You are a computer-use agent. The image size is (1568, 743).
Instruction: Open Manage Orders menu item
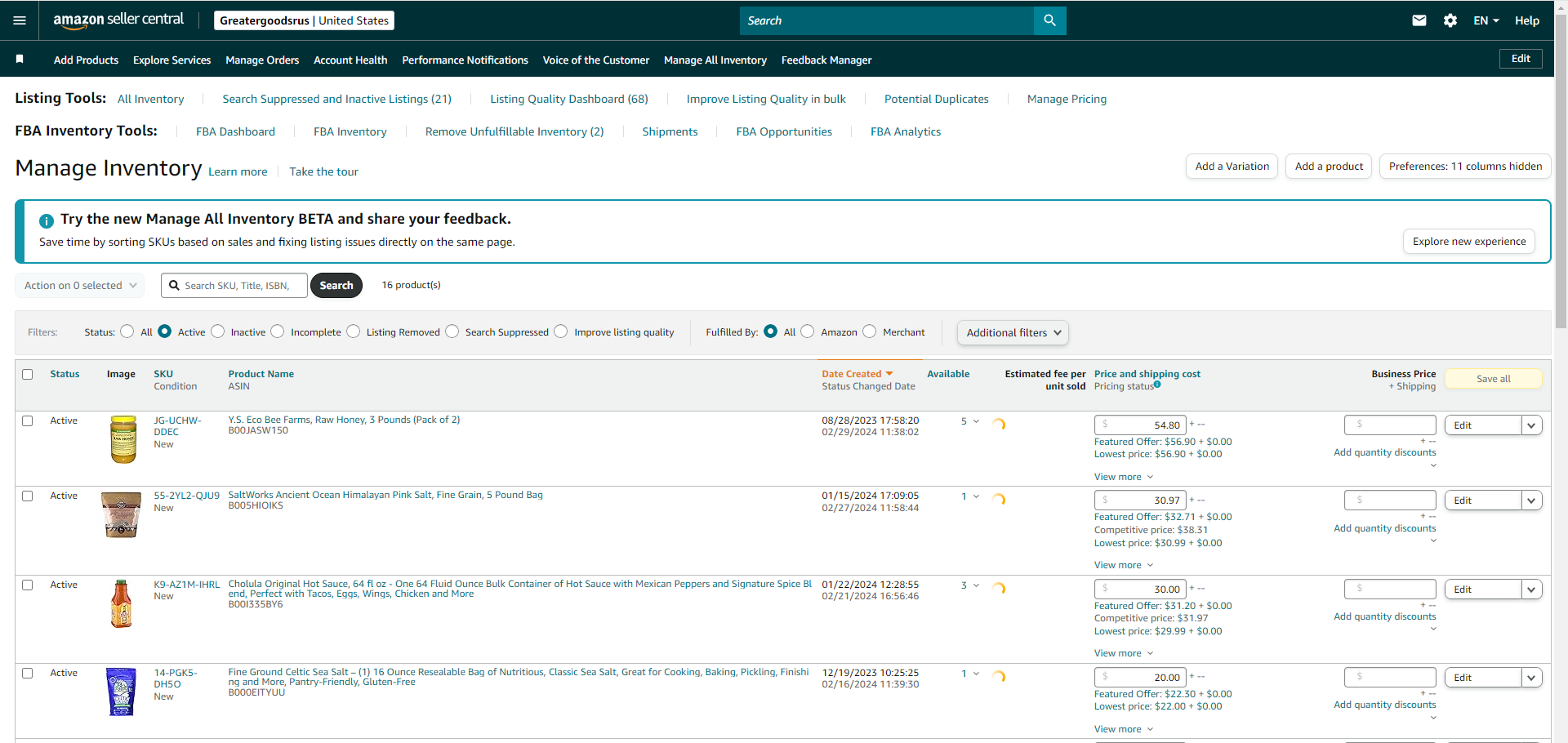click(x=262, y=60)
